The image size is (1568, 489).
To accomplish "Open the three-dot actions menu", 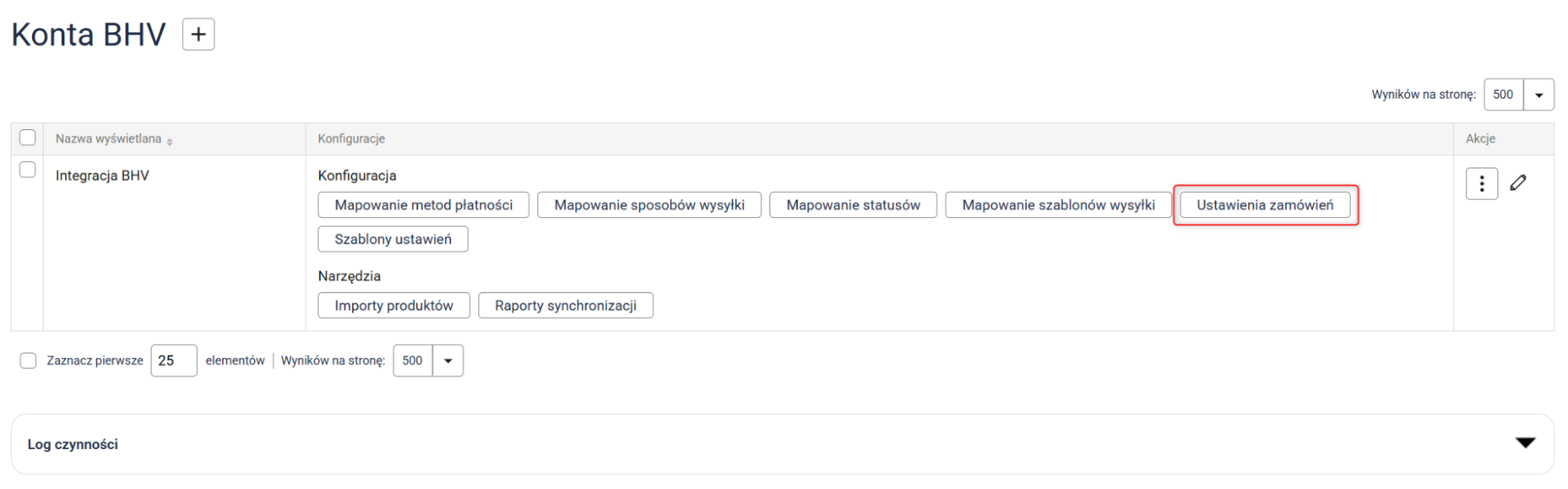I will pyautogui.click(x=1481, y=183).
